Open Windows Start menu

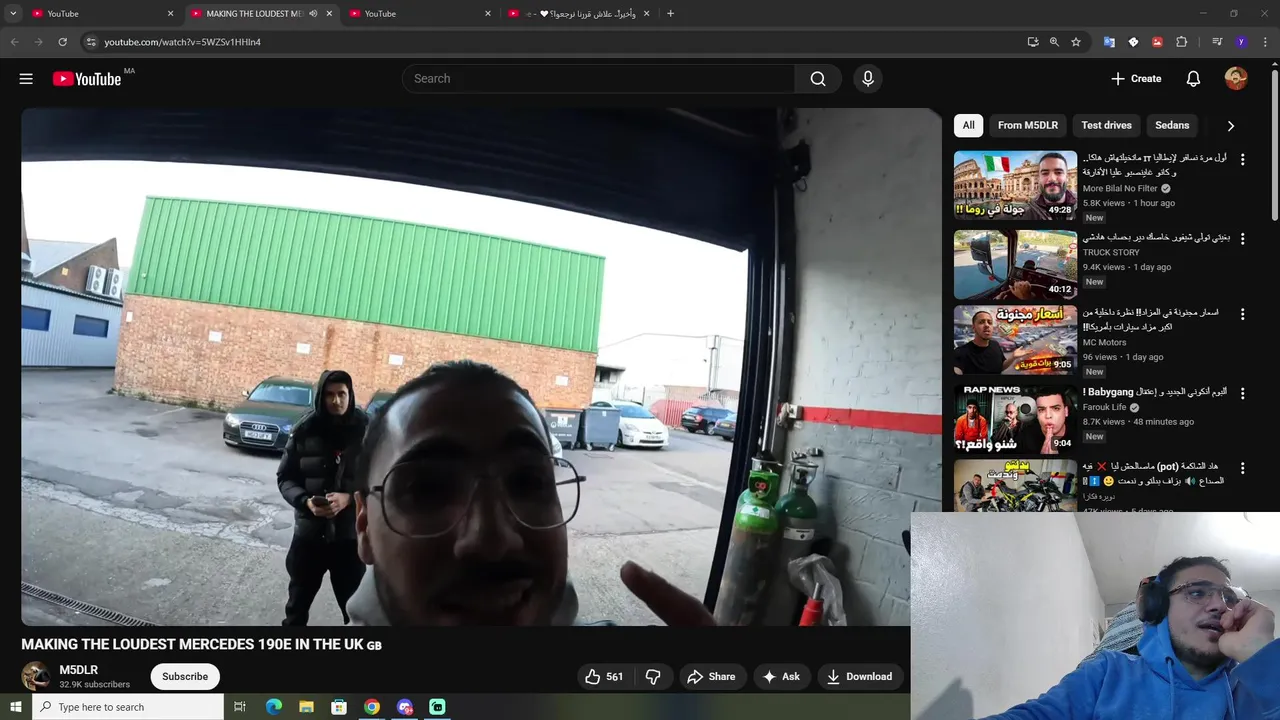[x=15, y=707]
